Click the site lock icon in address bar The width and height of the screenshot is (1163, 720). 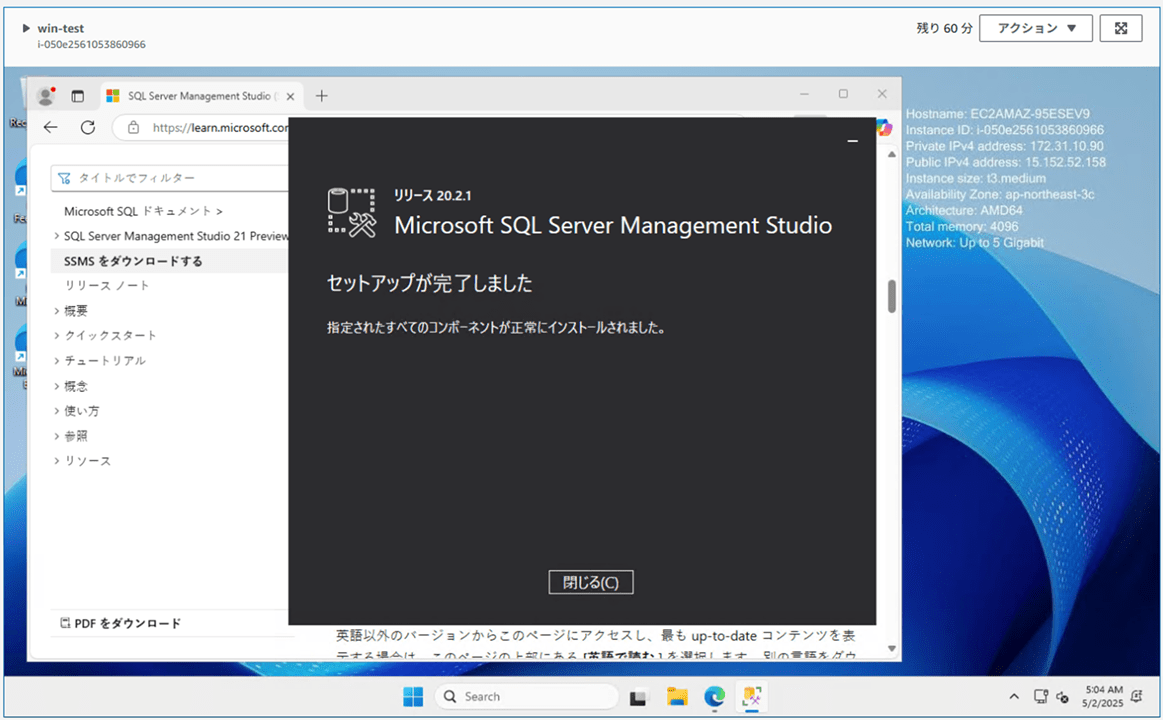133,128
